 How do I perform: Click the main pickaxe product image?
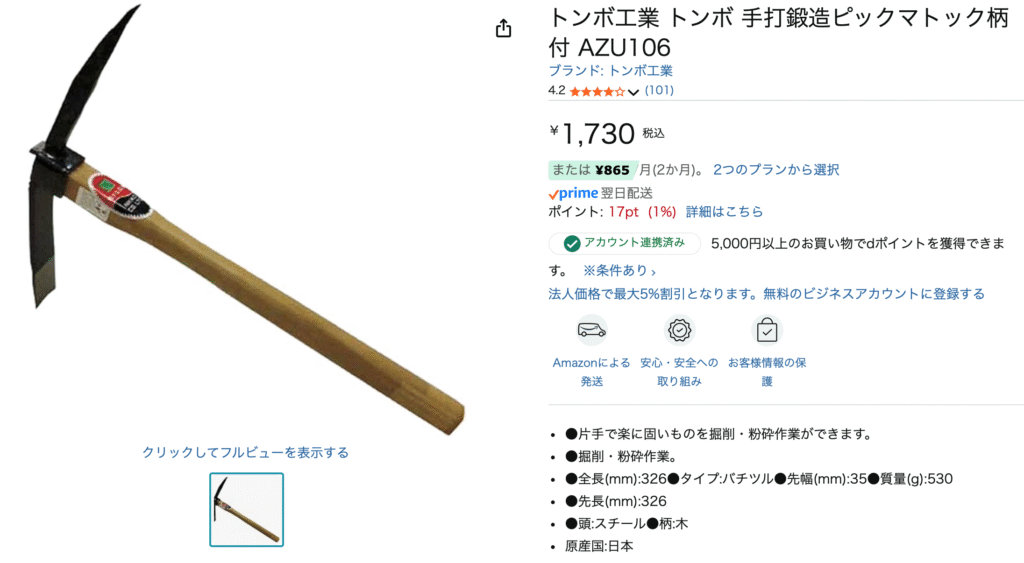(x=245, y=221)
